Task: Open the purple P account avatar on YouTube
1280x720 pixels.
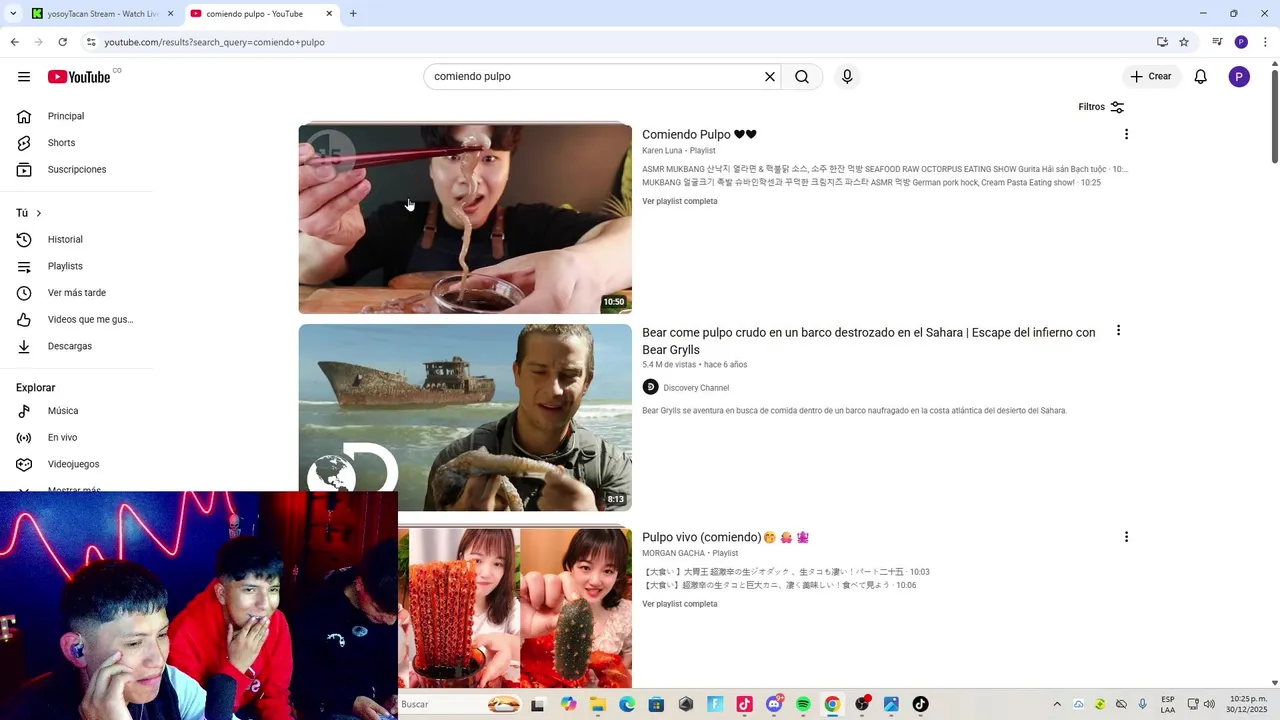Action: 1239,77
